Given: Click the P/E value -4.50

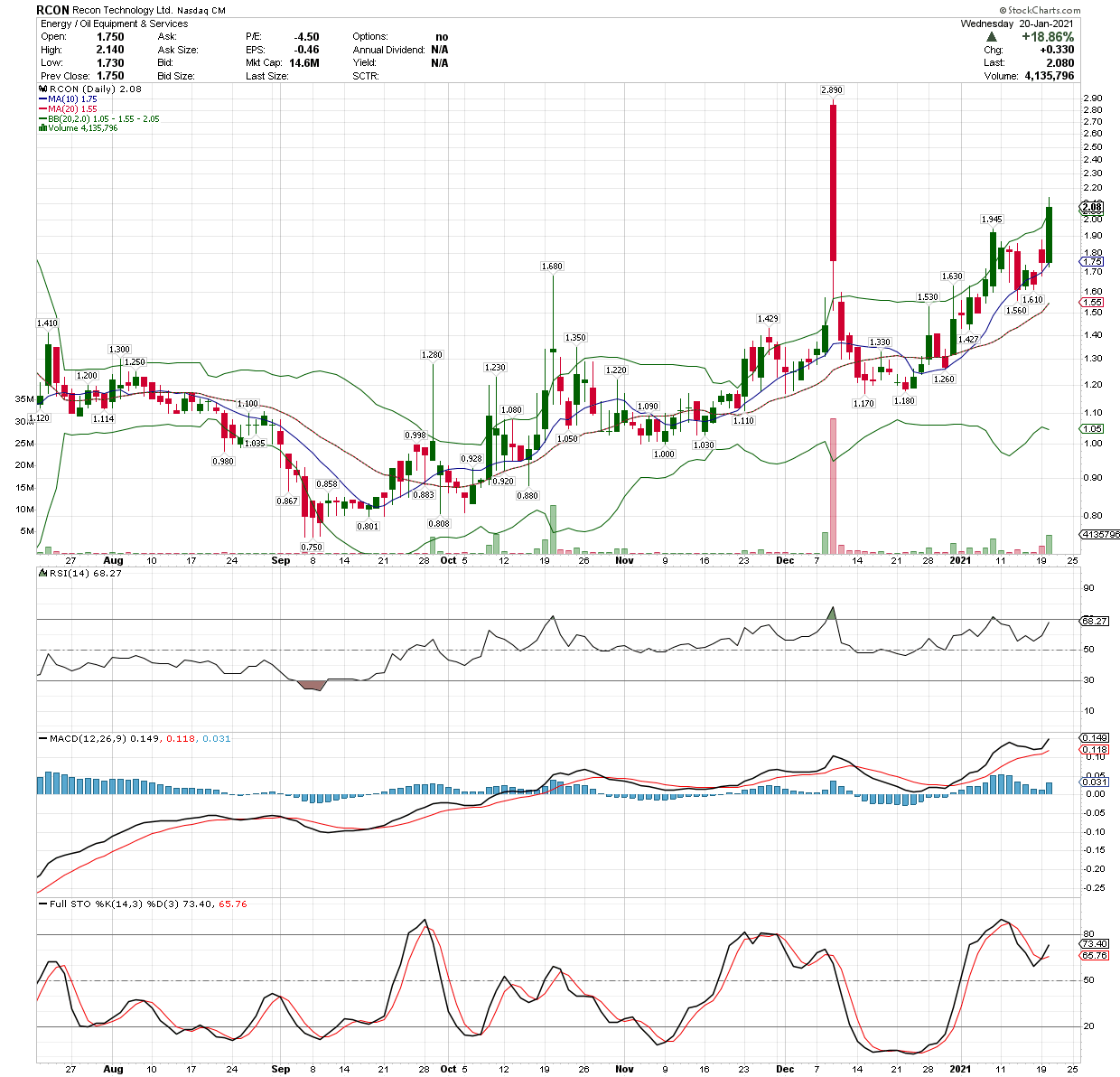Looking at the screenshot, I should click(x=306, y=37).
